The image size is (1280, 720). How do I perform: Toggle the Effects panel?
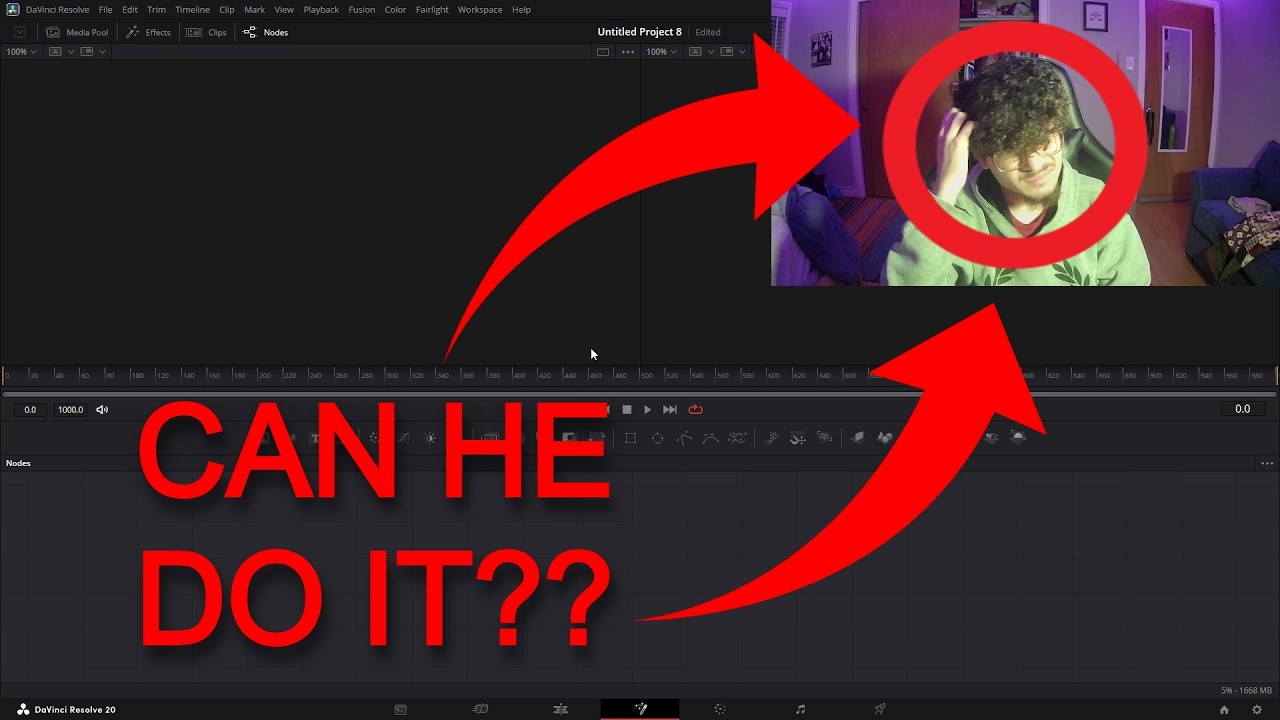pos(148,32)
